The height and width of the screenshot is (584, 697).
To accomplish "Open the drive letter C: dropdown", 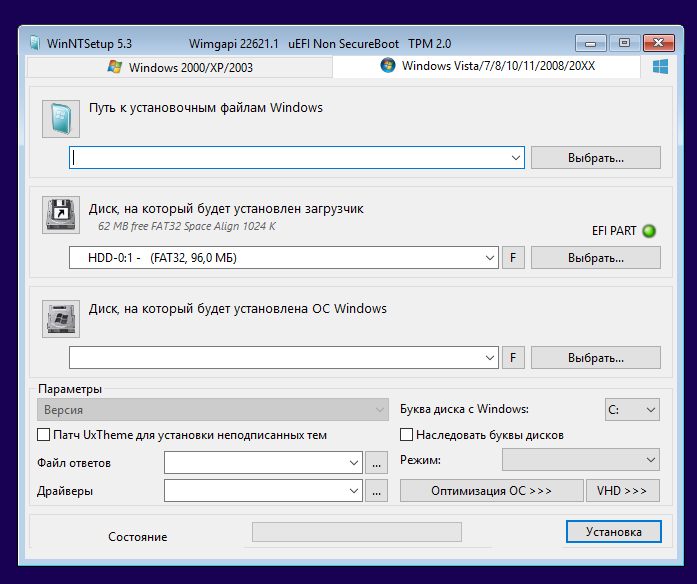I will (632, 409).
